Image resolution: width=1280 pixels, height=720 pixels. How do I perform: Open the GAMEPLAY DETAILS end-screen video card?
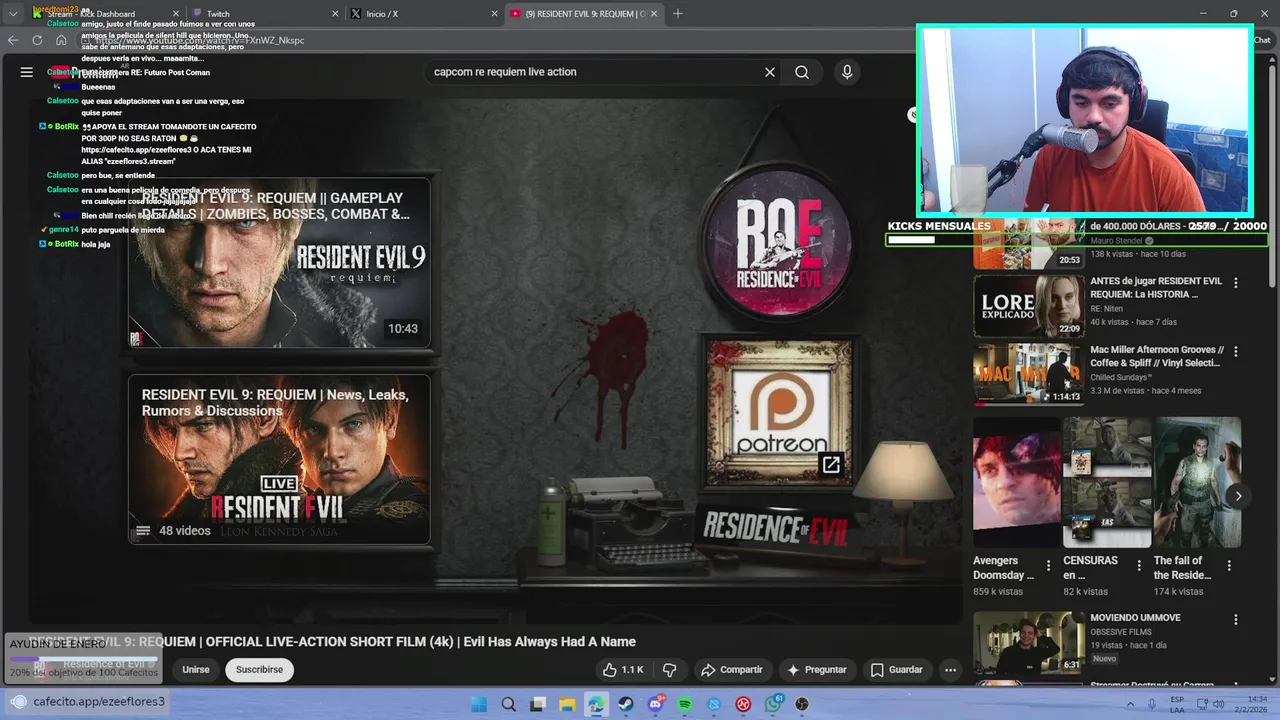(279, 263)
